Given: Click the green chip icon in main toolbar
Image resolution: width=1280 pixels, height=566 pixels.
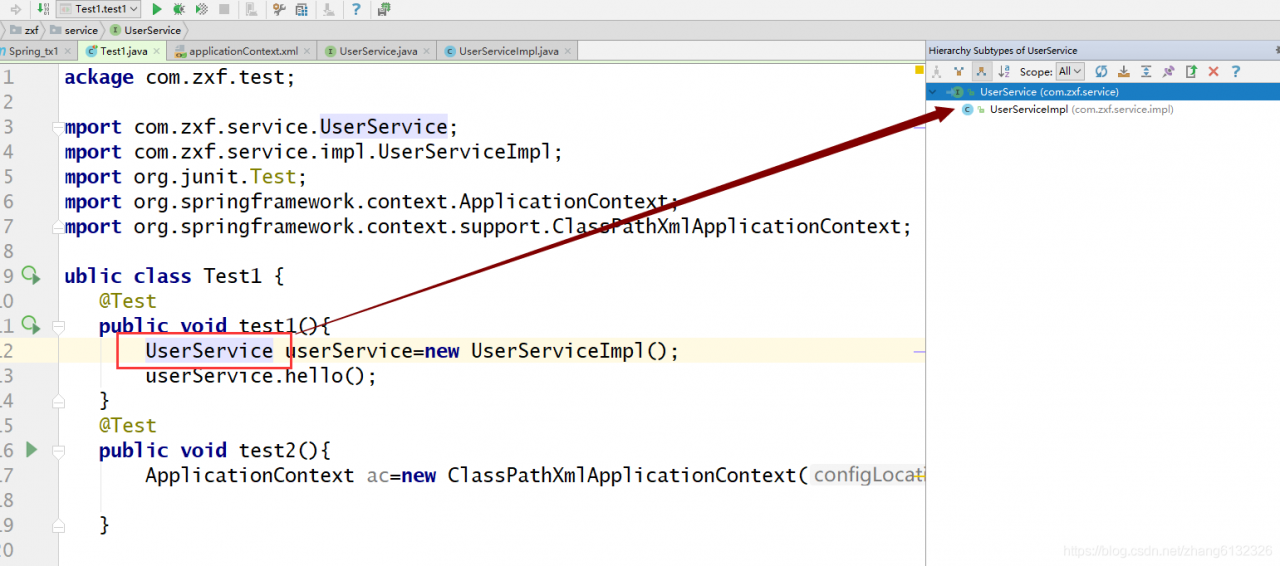Looking at the screenshot, I should (x=385, y=9).
